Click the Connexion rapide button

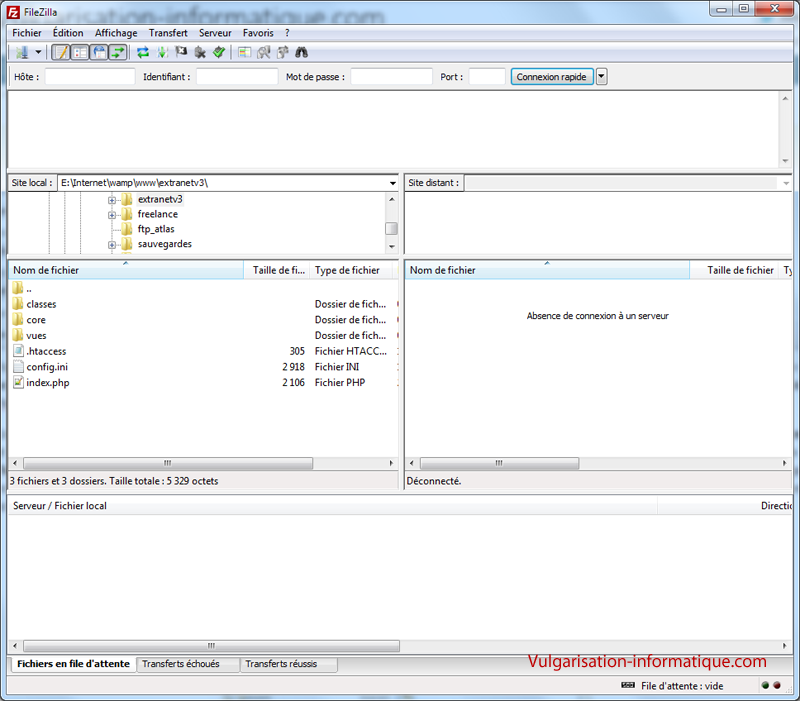coord(552,77)
